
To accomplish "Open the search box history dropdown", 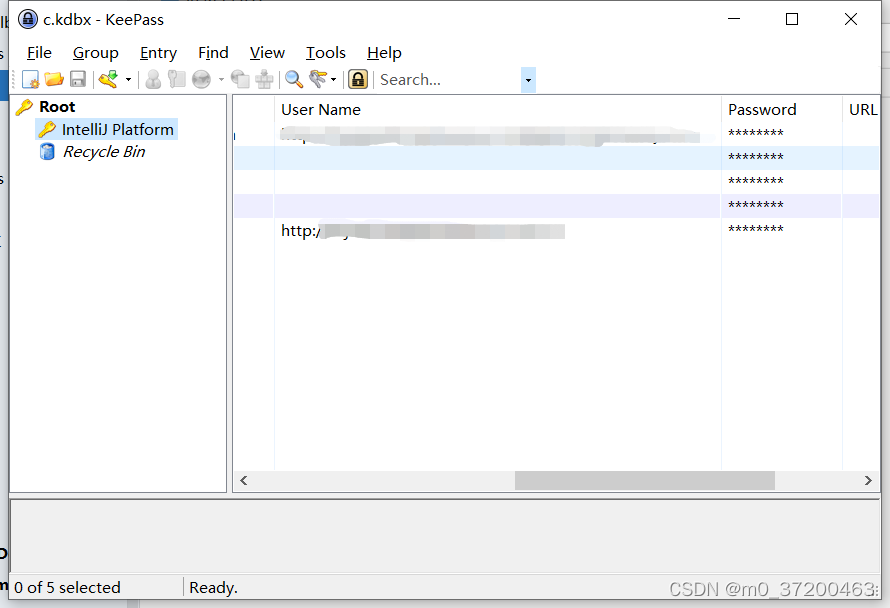I will (528, 80).
